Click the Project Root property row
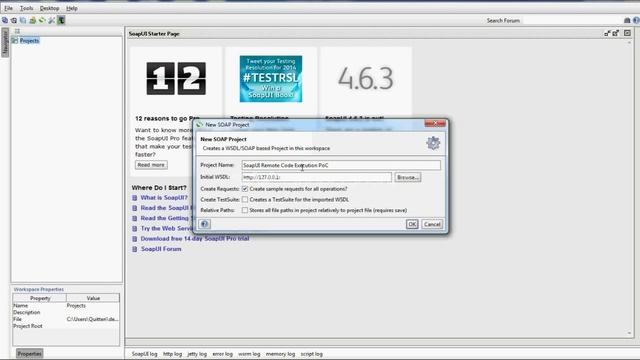 tap(66, 326)
